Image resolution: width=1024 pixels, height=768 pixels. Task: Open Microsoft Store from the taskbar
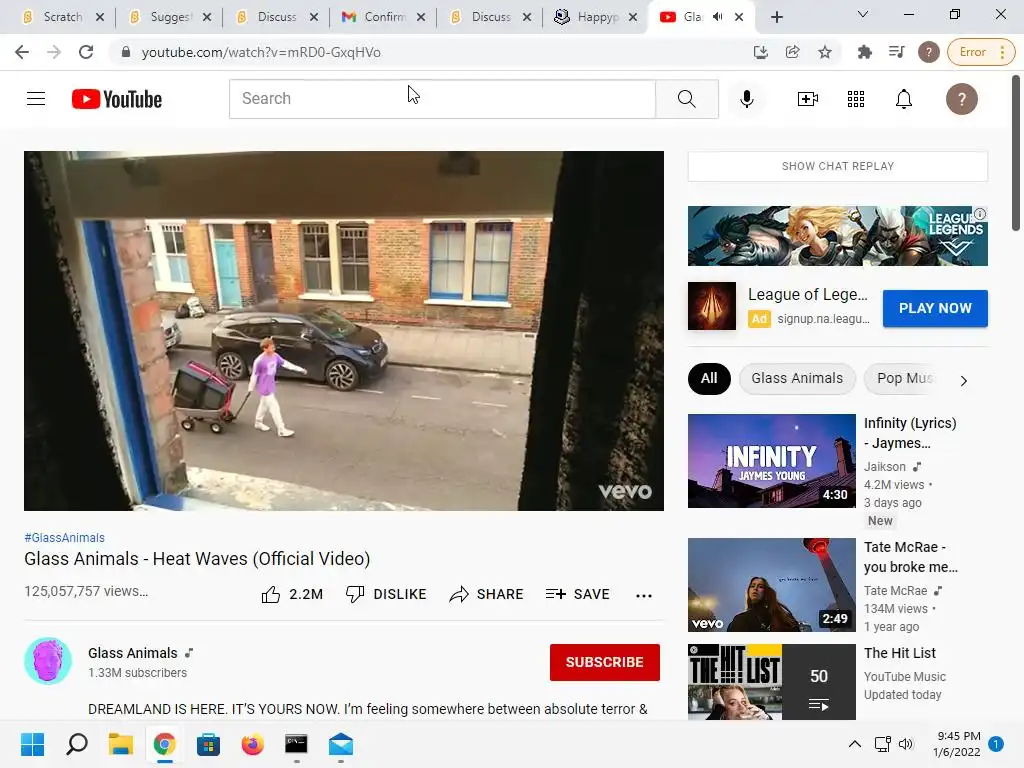tap(208, 744)
